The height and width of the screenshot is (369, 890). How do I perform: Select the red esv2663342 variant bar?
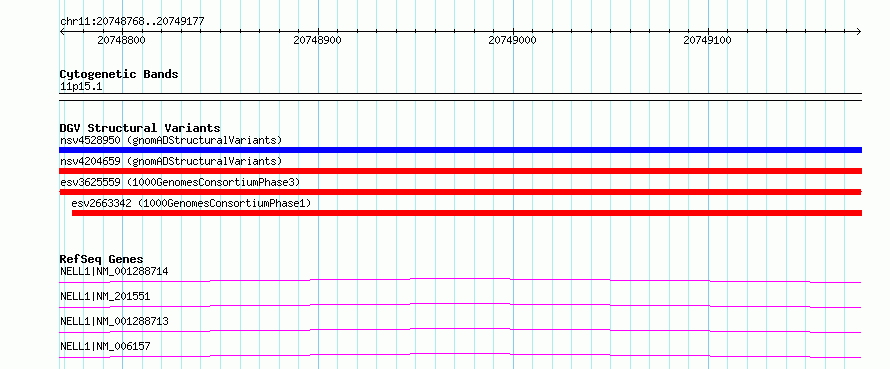[x=467, y=213]
